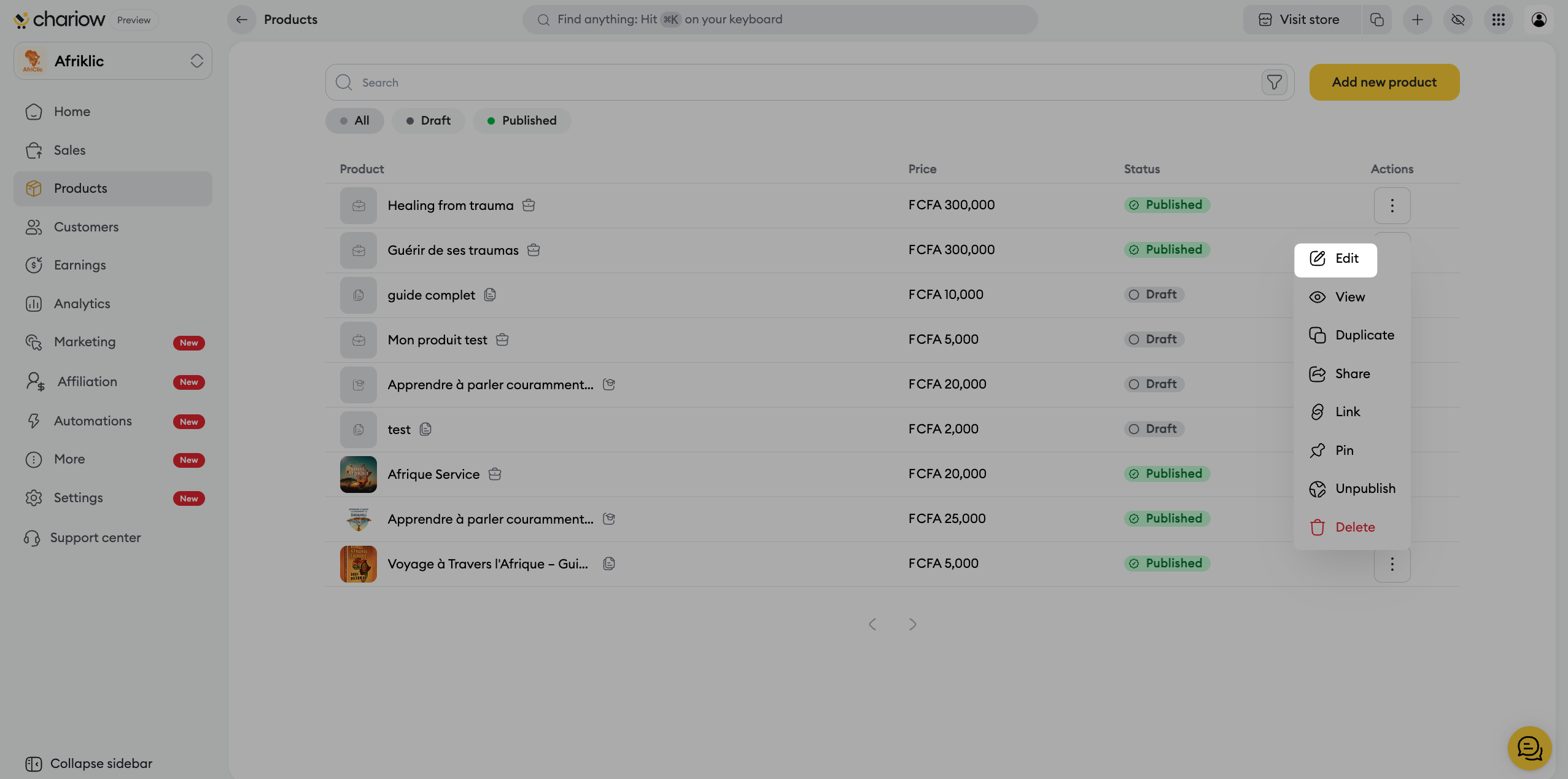Click the Add new product button
The image size is (1568, 779).
(x=1384, y=82)
